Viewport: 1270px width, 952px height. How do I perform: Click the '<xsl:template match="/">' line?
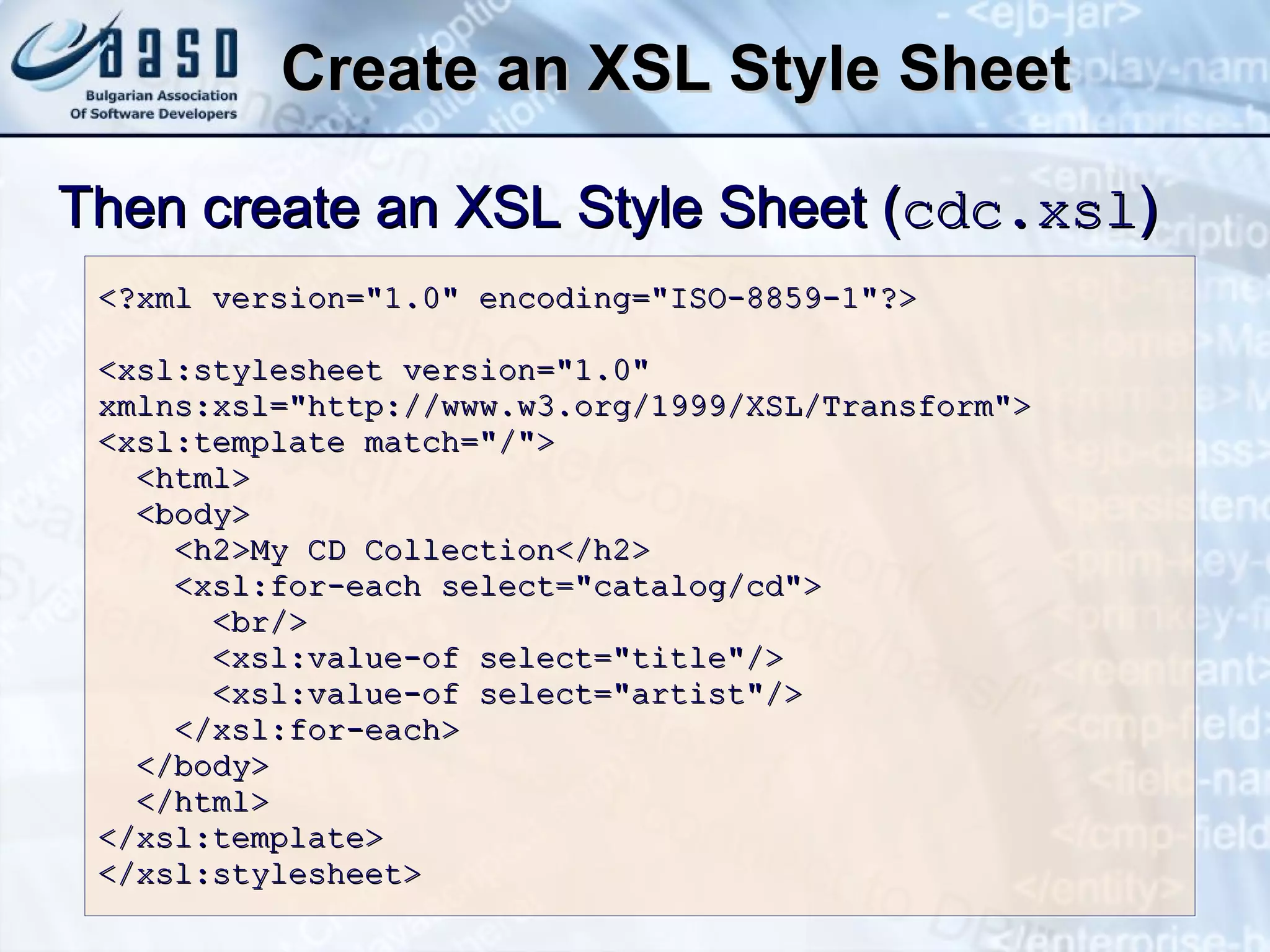(326, 443)
